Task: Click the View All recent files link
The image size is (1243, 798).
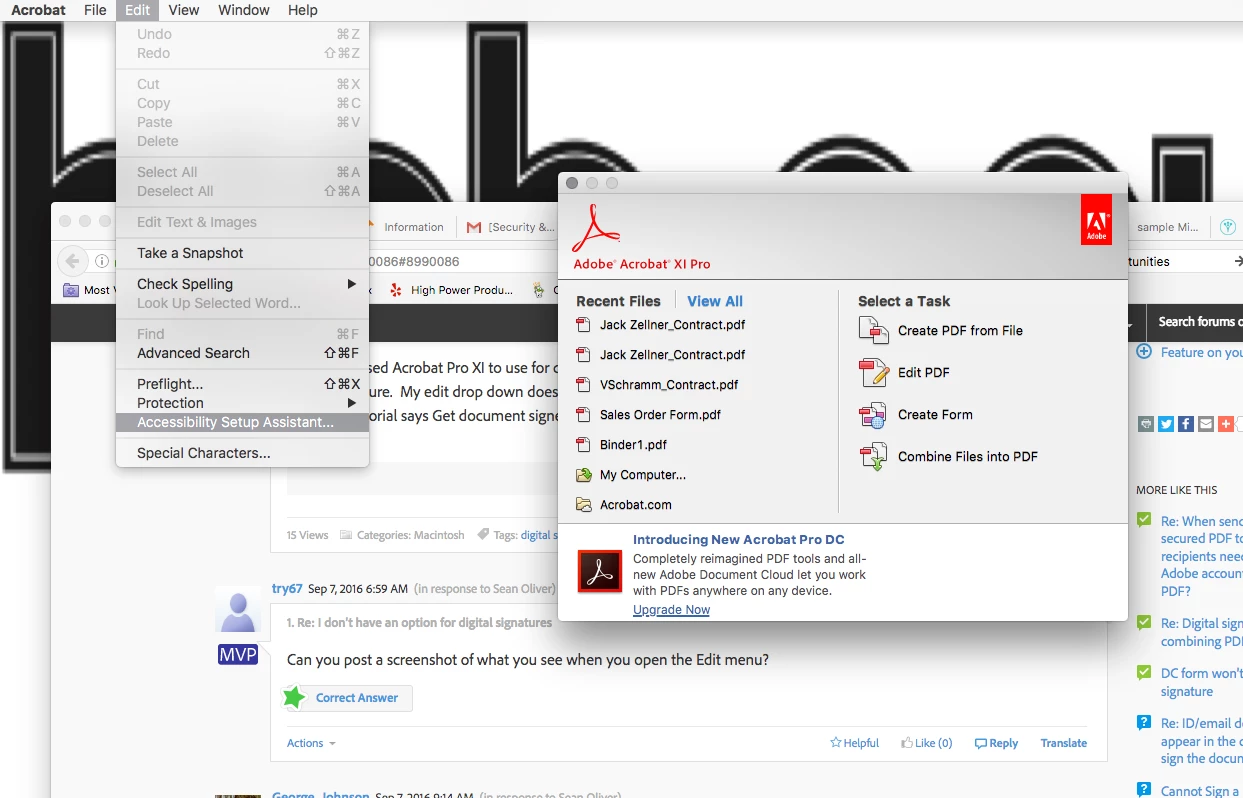Action: click(715, 301)
